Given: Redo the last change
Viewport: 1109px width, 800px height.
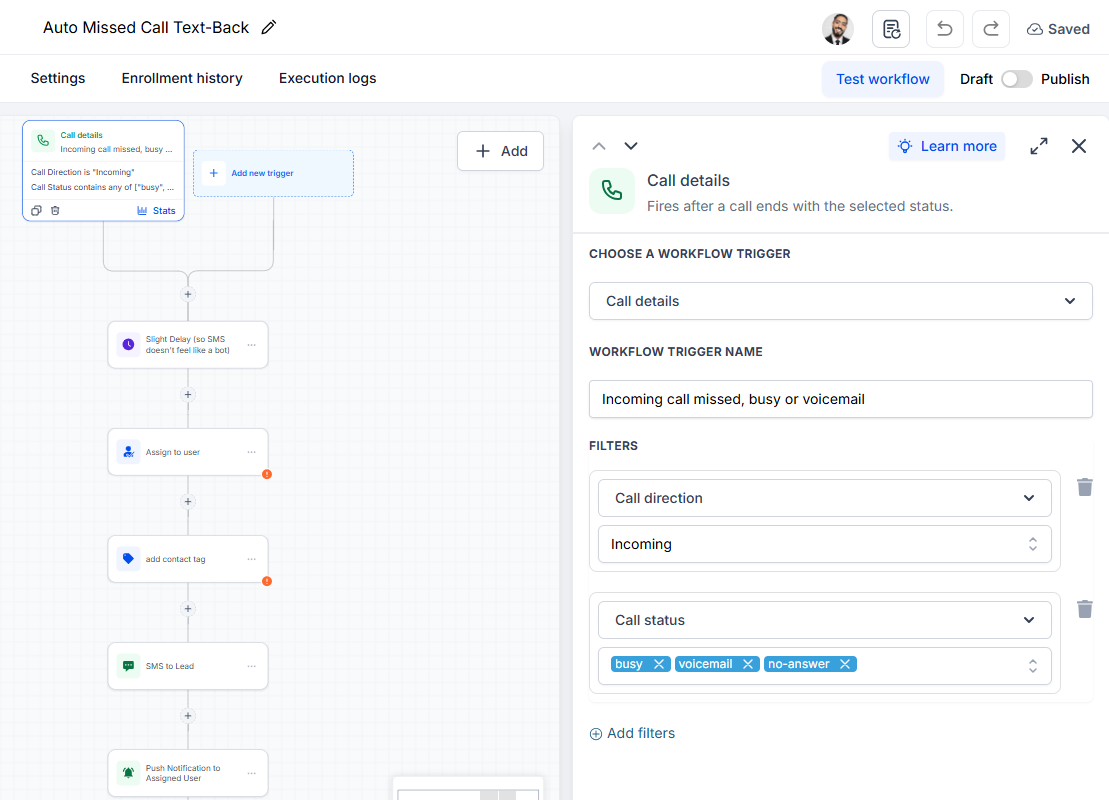Looking at the screenshot, I should tap(990, 29).
